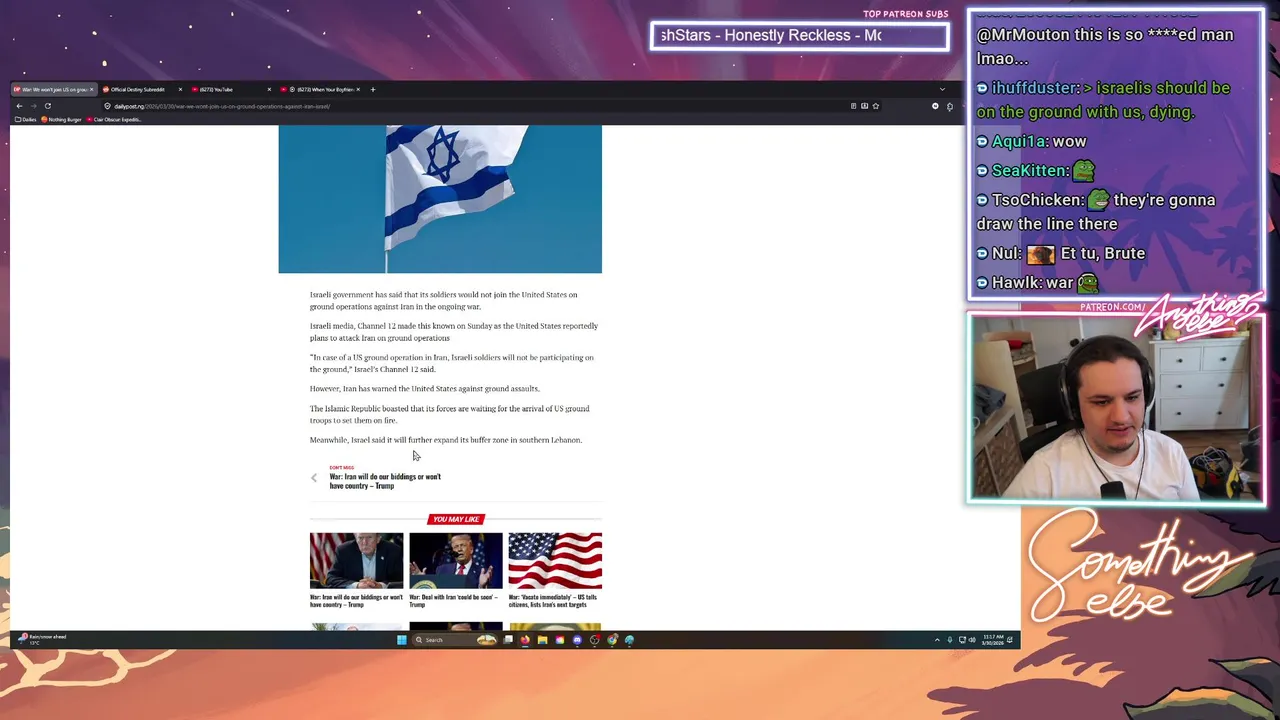
Task: Switch to the Official Destiny Subreddit tab
Action: pos(140,89)
